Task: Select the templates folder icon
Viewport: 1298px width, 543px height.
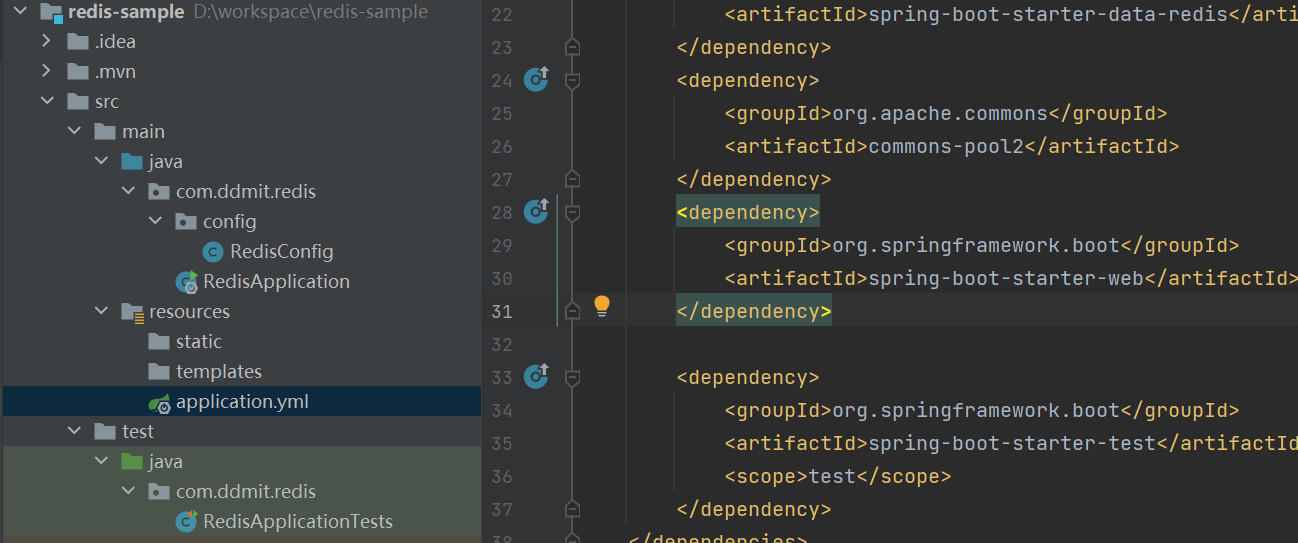Action: point(158,372)
